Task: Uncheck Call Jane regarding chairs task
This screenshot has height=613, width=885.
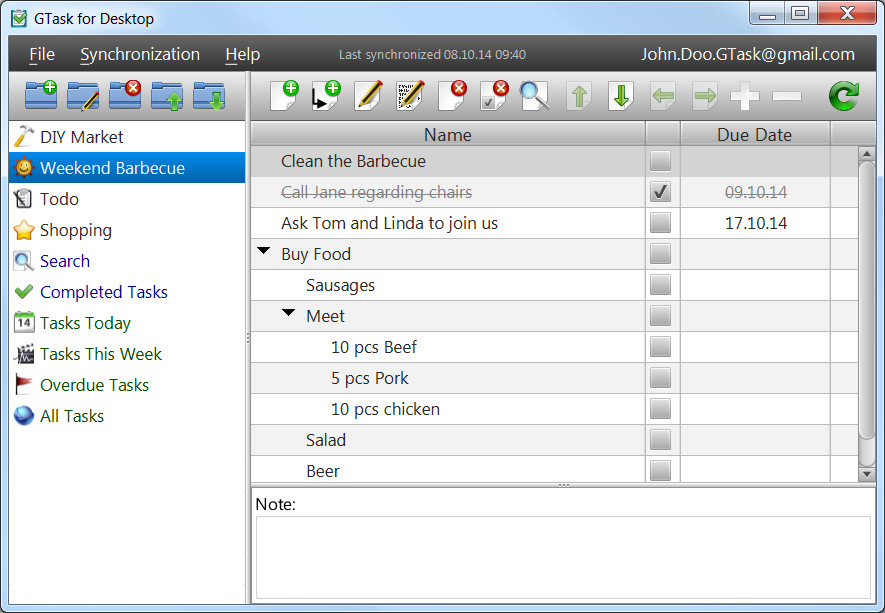Action: 660,192
